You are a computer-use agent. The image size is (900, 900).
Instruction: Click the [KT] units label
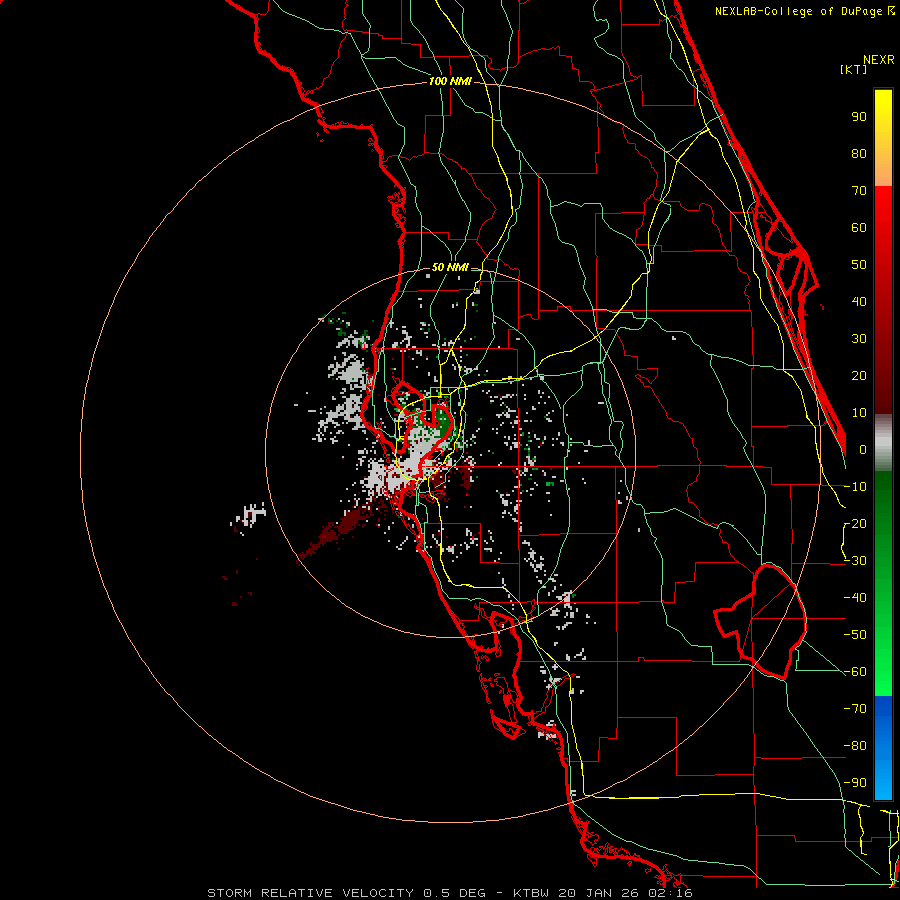pyautogui.click(x=854, y=70)
